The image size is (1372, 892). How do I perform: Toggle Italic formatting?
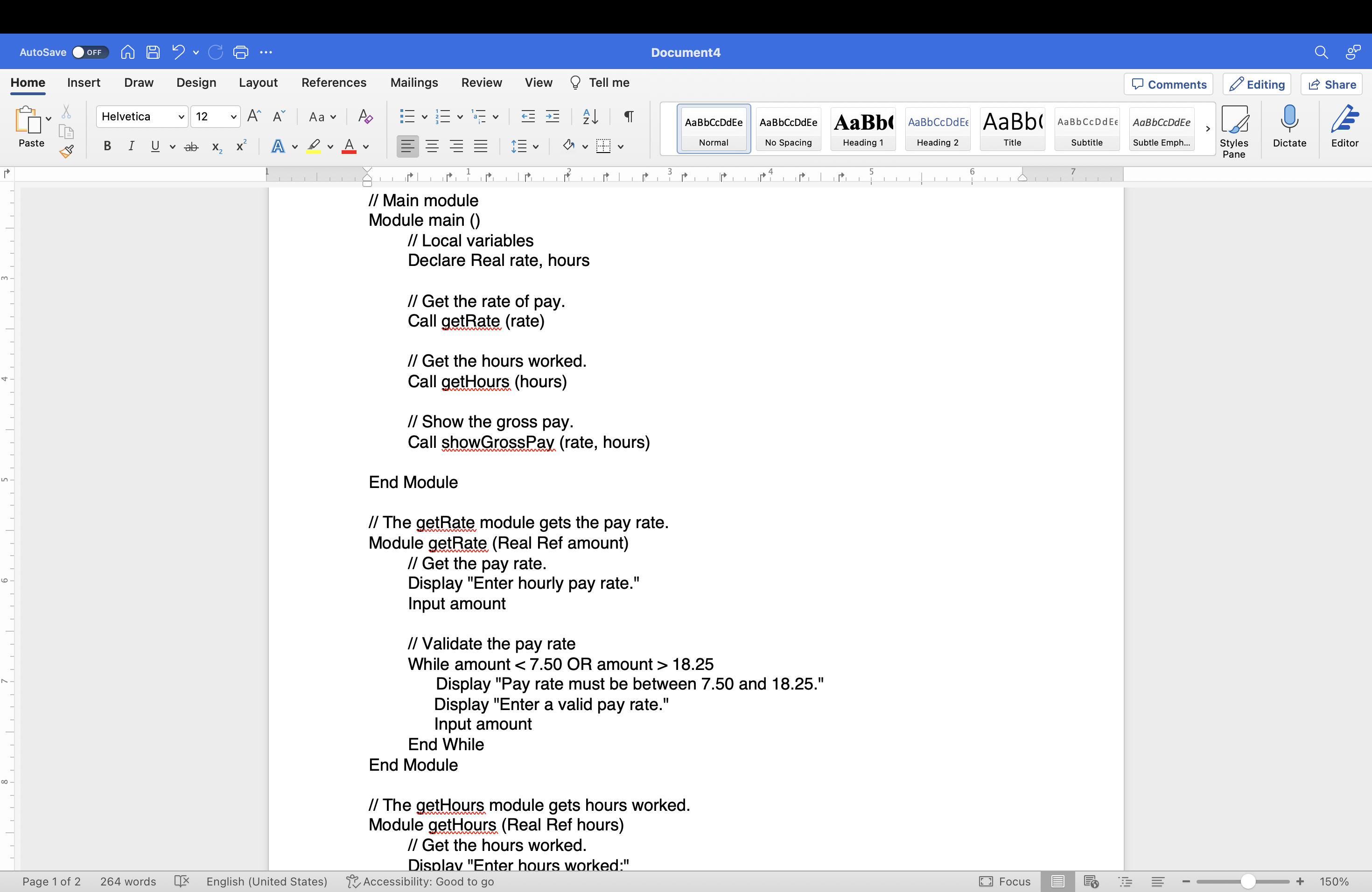click(132, 146)
